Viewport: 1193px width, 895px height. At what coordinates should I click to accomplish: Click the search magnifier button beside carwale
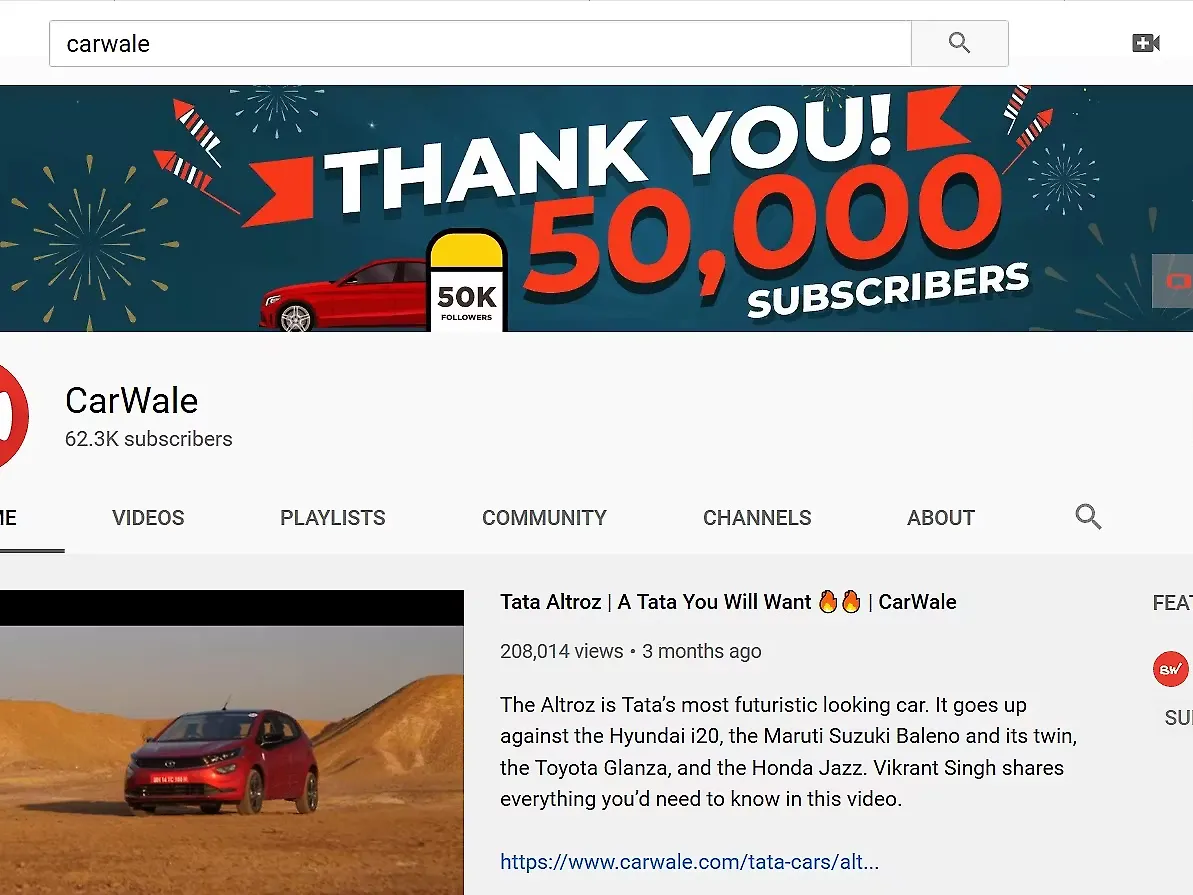pos(959,43)
